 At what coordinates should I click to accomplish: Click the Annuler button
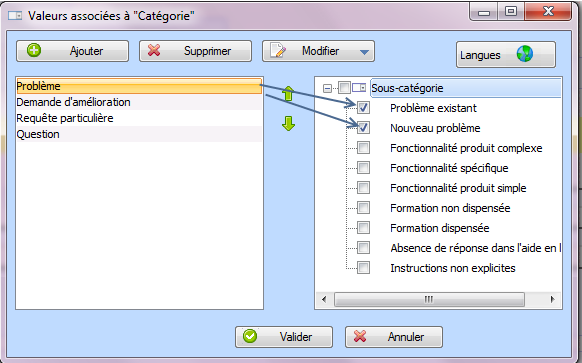[x=394, y=337]
